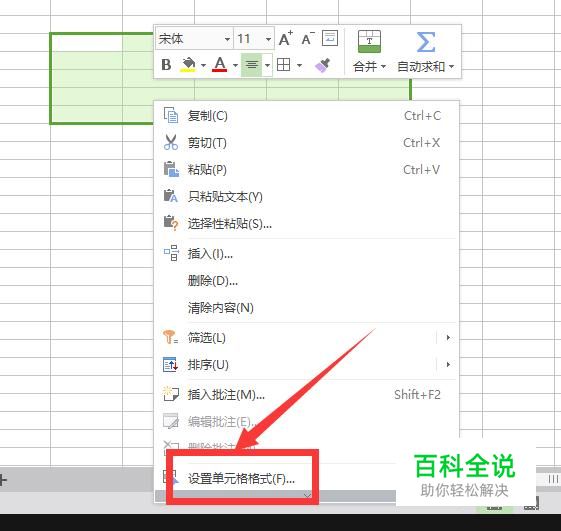This screenshot has height=531, width=561.
Task: Click paste-special icon beside 选择性粘贴
Action: [x=171, y=223]
